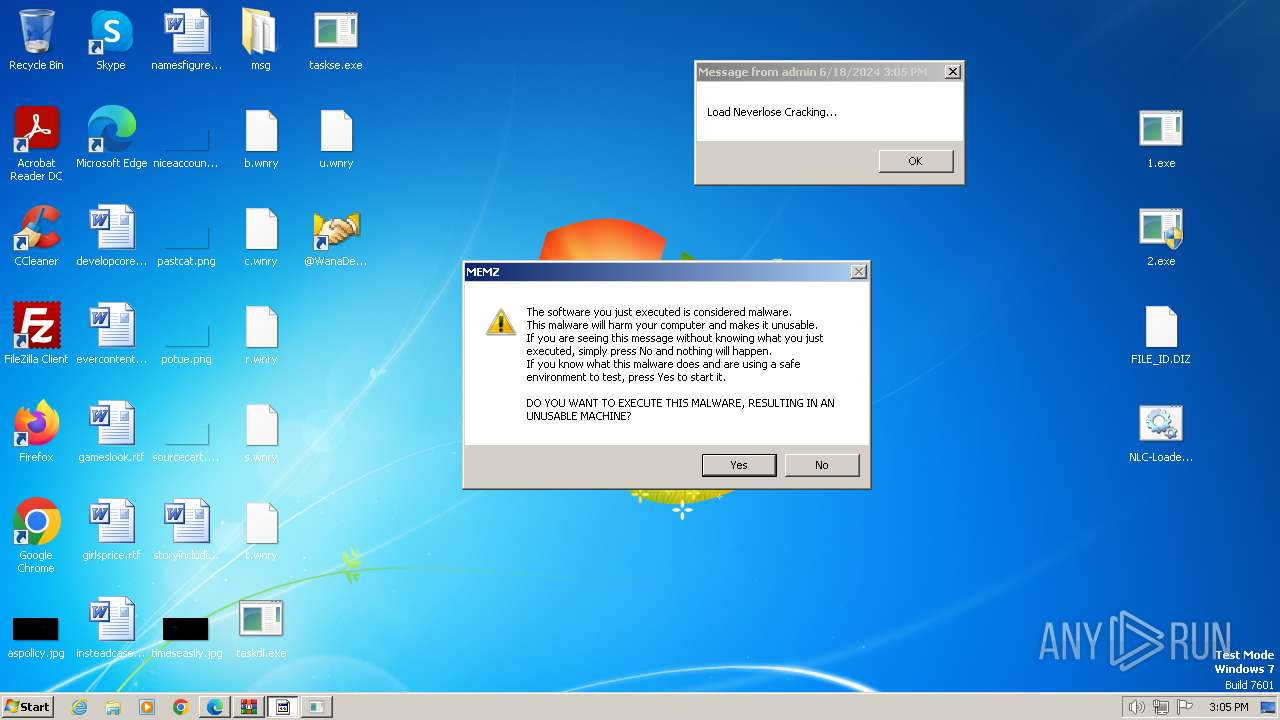This screenshot has height=720, width=1280.
Task: Open the volume speaker tray icon
Action: 1137,707
